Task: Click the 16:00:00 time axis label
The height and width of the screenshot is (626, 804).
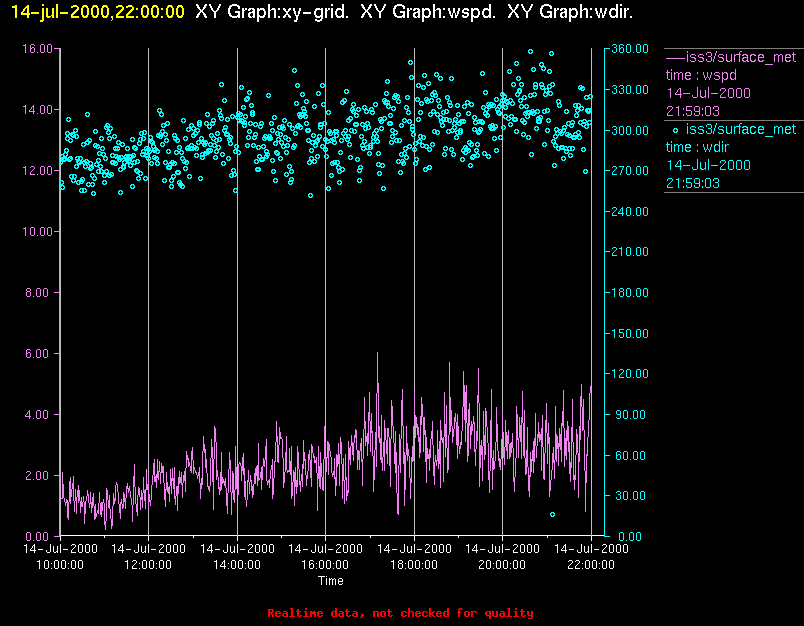Action: tap(325, 565)
